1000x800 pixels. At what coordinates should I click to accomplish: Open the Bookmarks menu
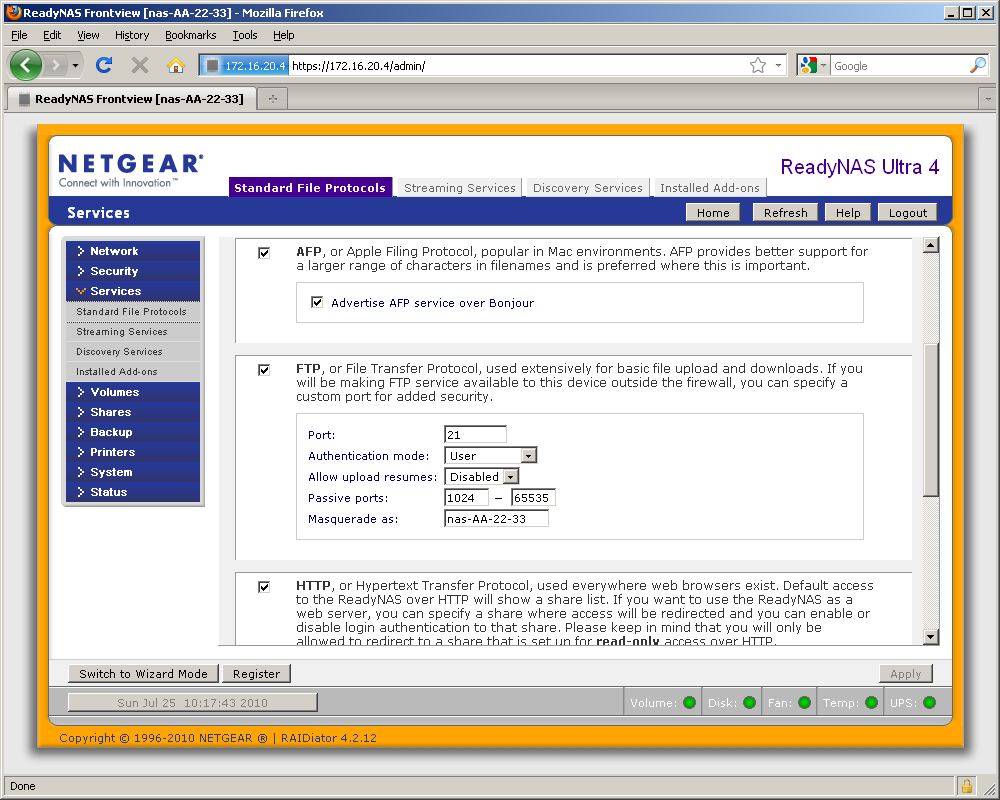point(190,35)
